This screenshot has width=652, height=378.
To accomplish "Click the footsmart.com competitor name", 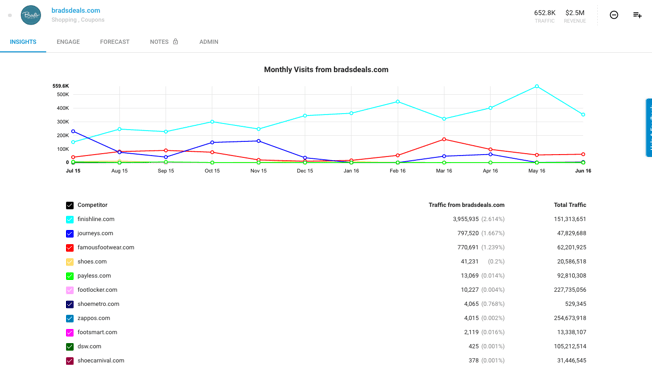I will coord(97,332).
